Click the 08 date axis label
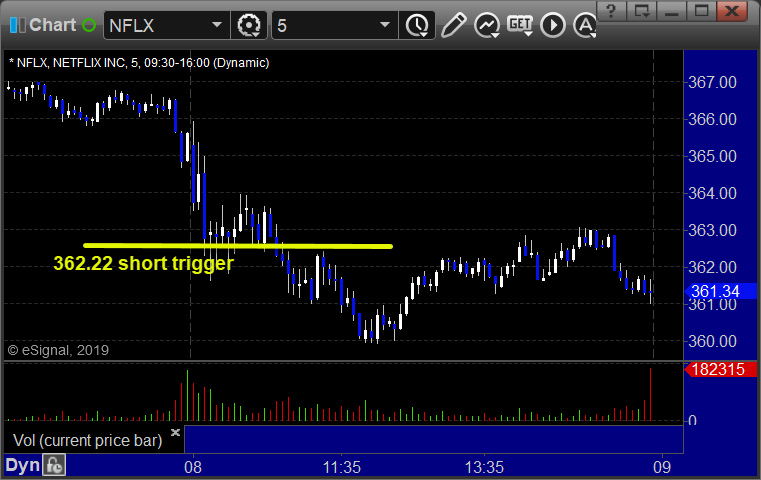This screenshot has width=761, height=480. click(193, 467)
